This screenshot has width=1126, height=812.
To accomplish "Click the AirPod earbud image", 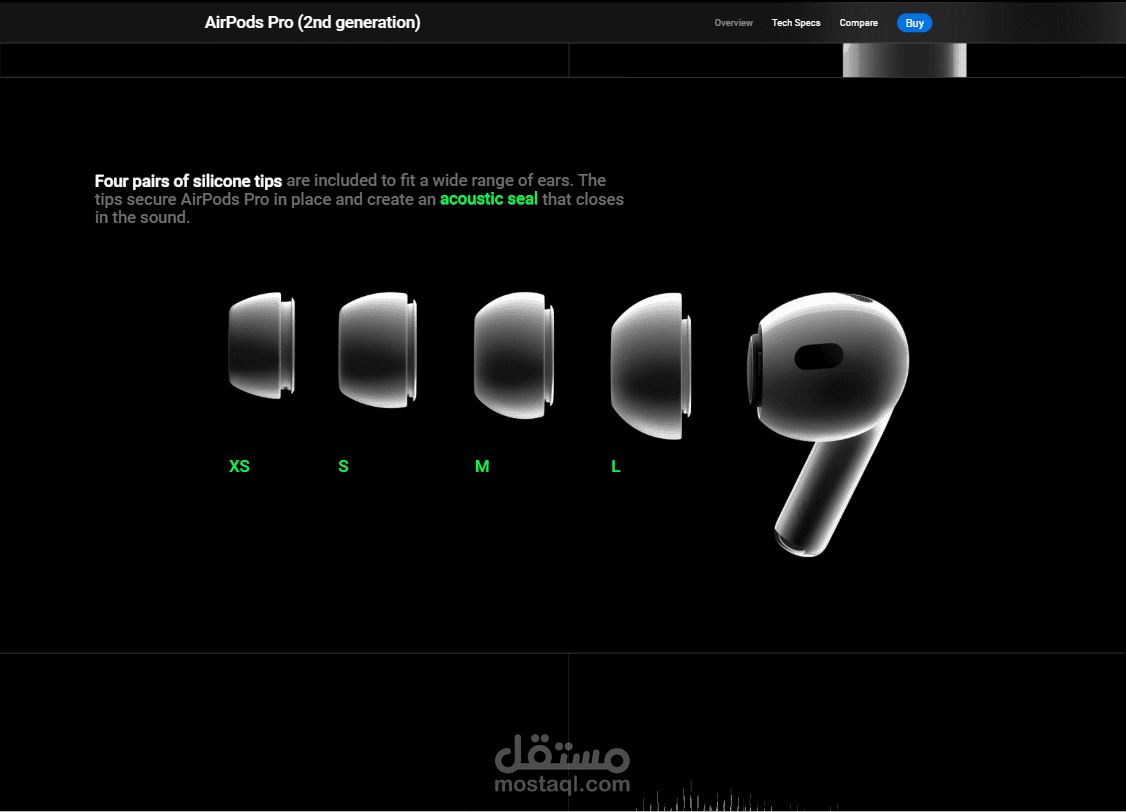I will [827, 424].
